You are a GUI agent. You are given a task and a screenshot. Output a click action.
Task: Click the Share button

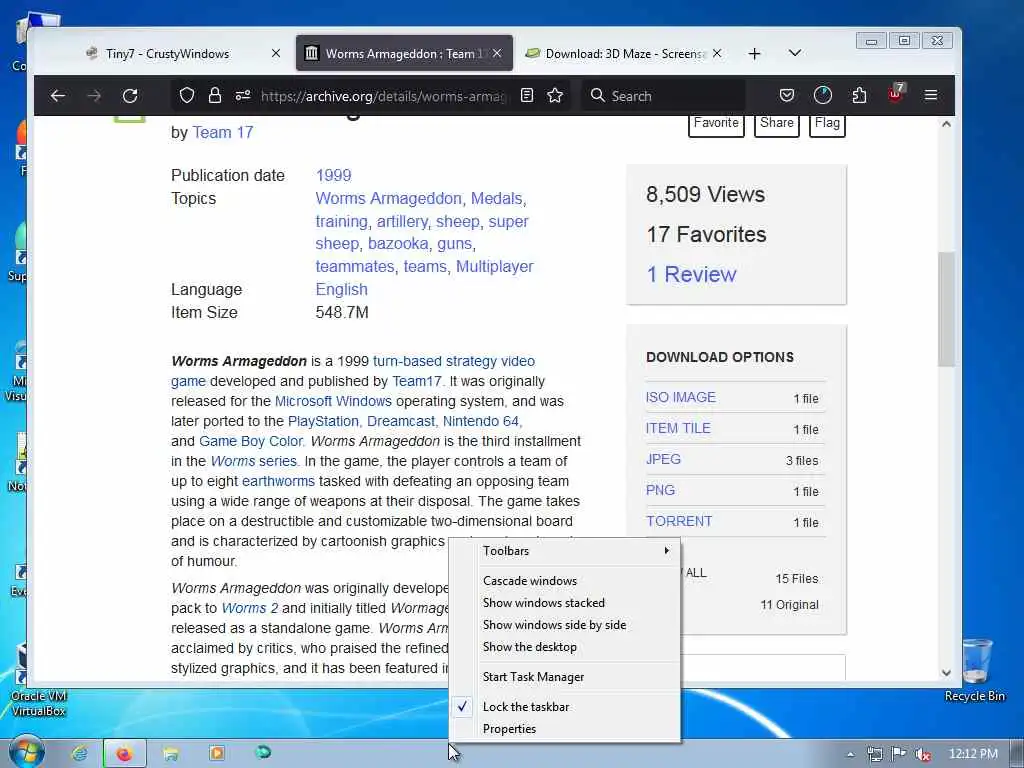tap(776, 123)
